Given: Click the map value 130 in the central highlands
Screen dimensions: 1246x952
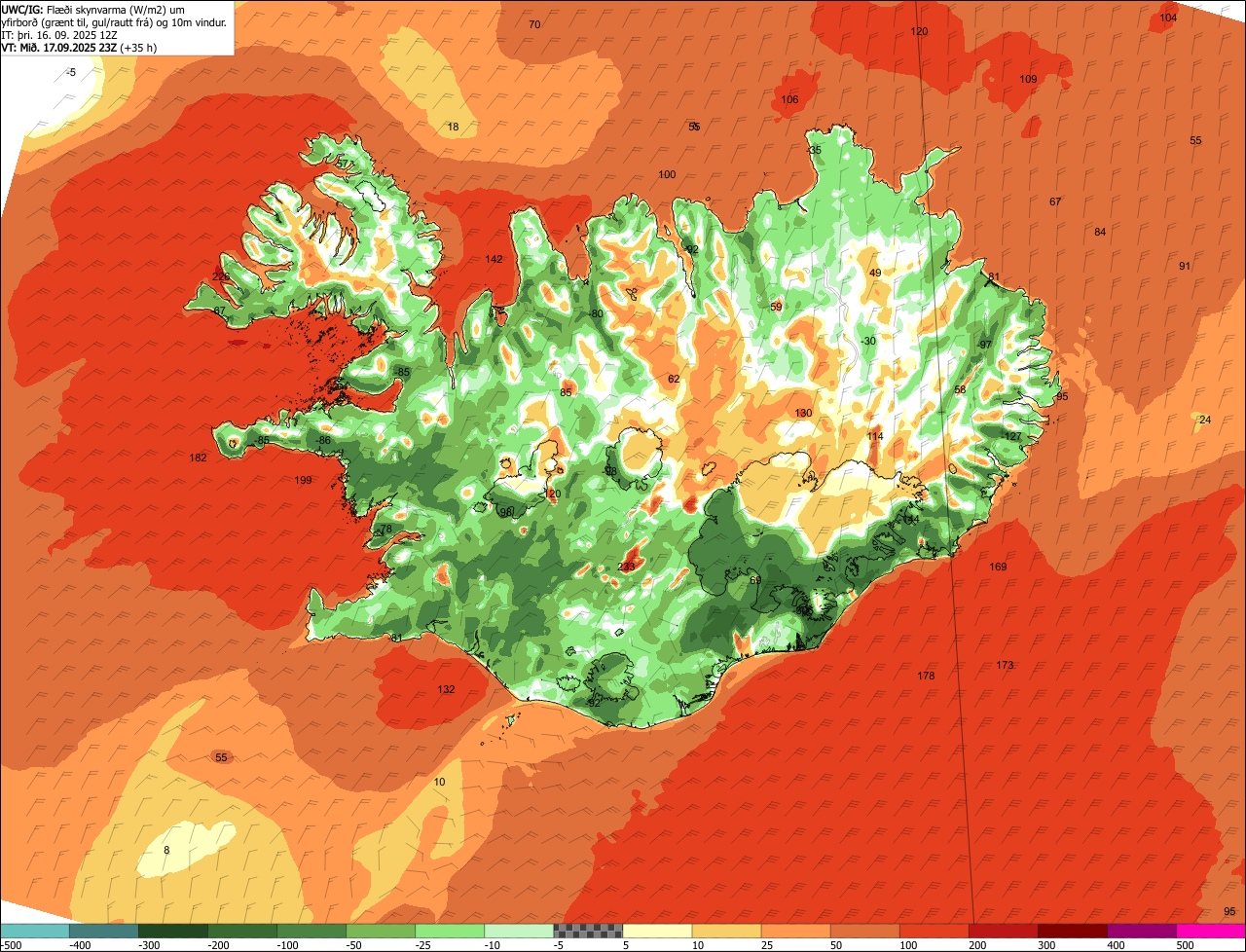Looking at the screenshot, I should click(803, 414).
